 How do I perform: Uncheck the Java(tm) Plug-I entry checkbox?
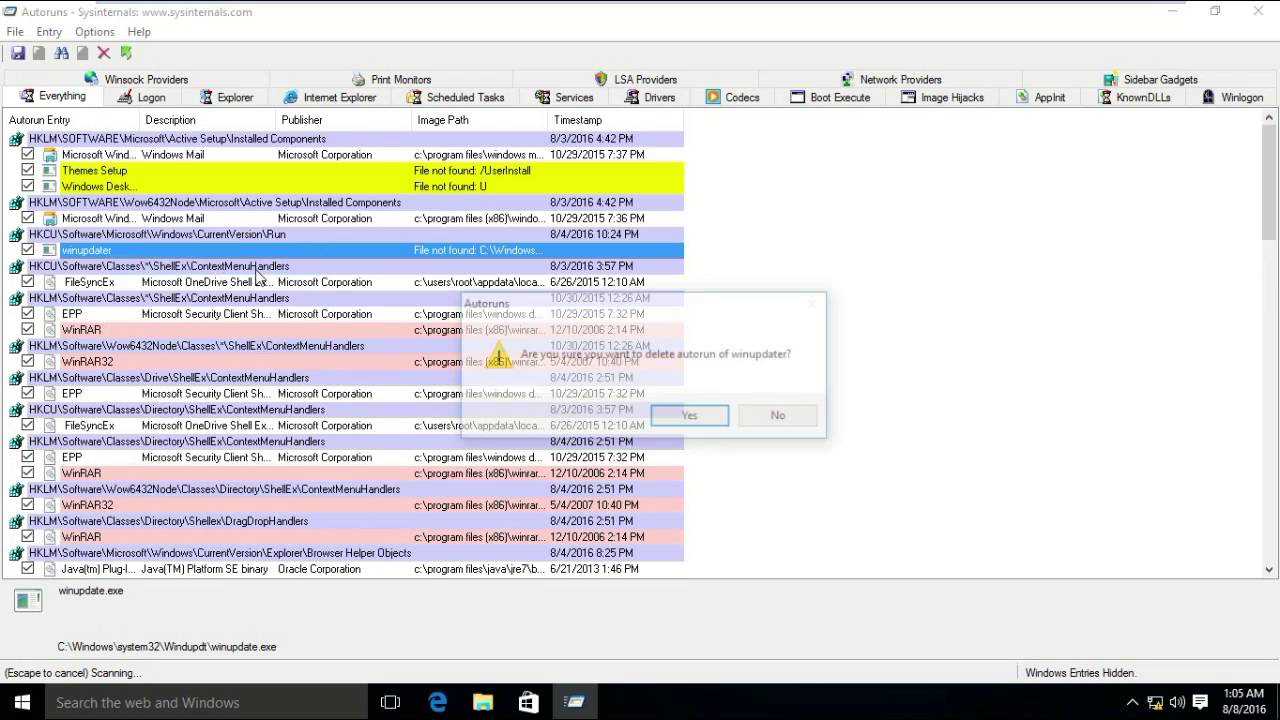click(28, 568)
